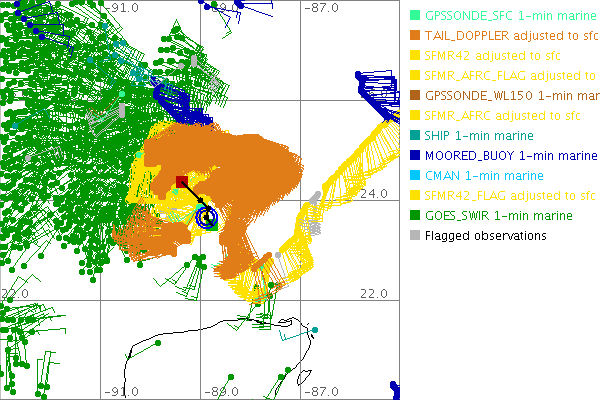
Task: Click the 22.0 latitude label on the right
Action: (x=374, y=293)
